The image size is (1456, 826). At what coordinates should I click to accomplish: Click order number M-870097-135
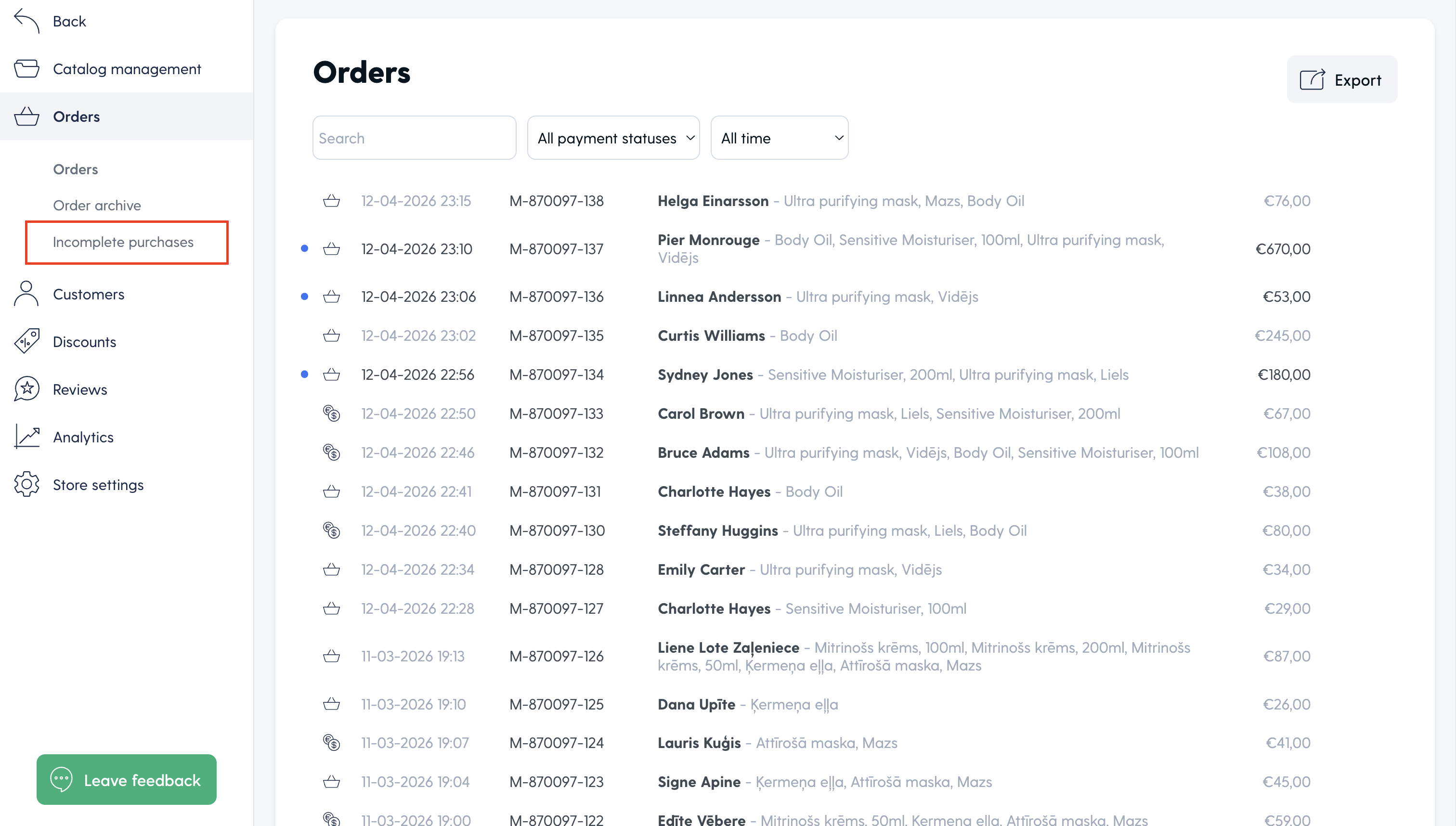coord(556,336)
